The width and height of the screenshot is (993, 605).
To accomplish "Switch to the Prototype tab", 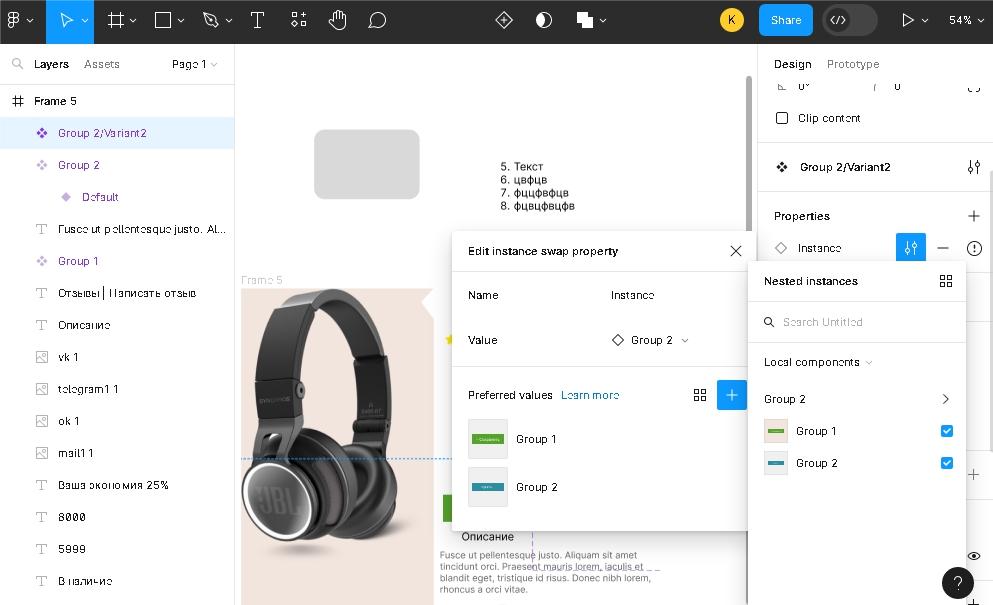I will pyautogui.click(x=852, y=64).
